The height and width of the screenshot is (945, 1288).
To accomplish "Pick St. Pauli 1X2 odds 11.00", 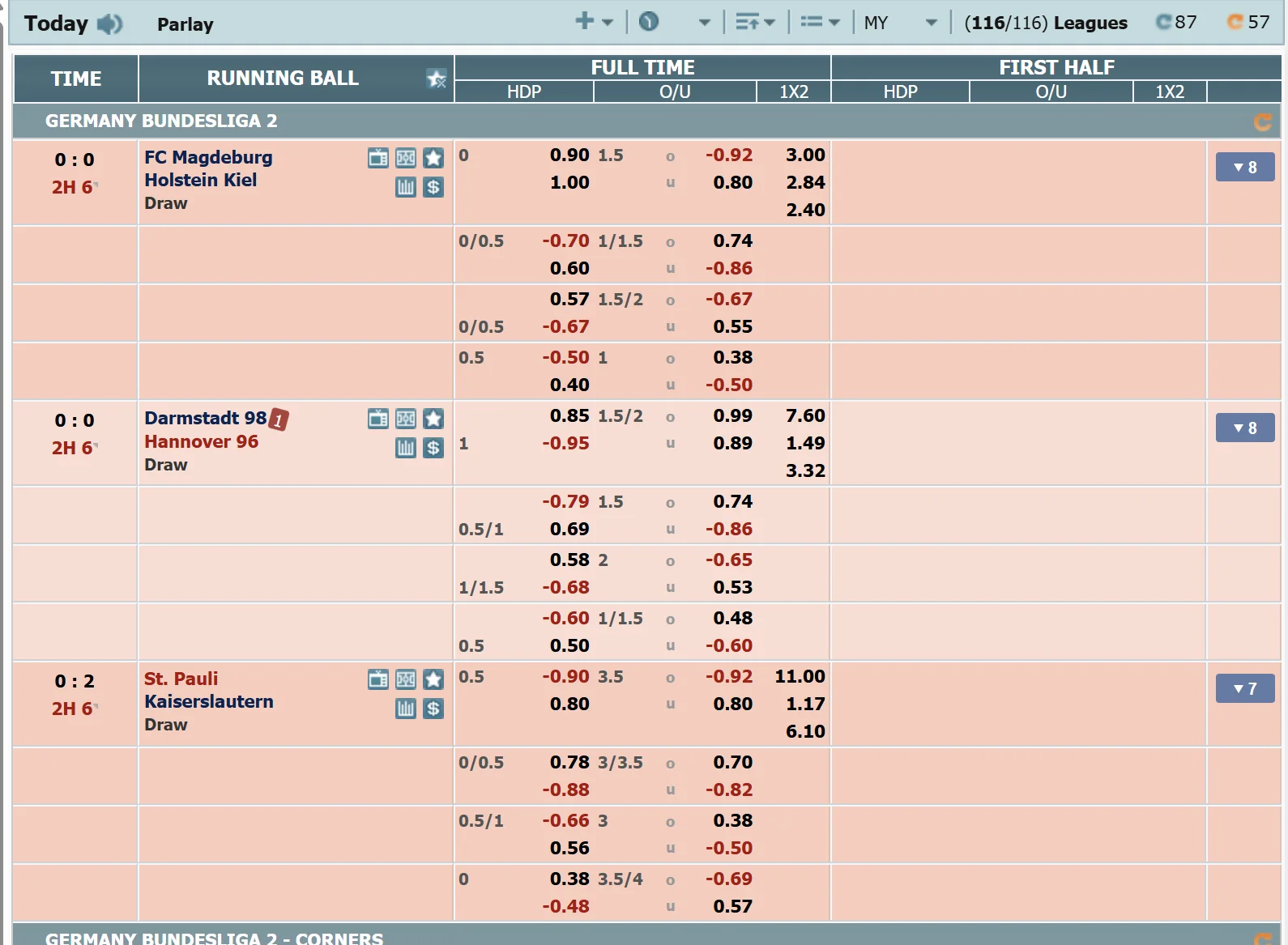I will tap(800, 676).
